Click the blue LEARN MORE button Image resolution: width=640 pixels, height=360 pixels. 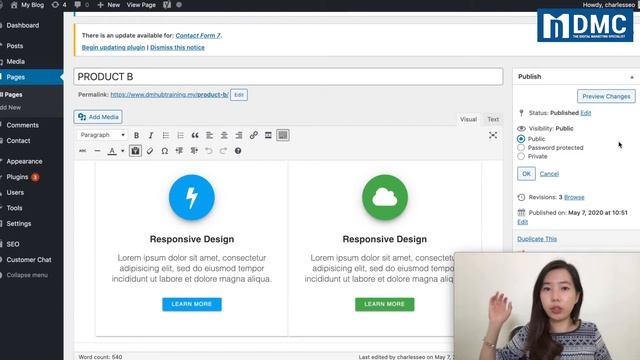click(192, 304)
